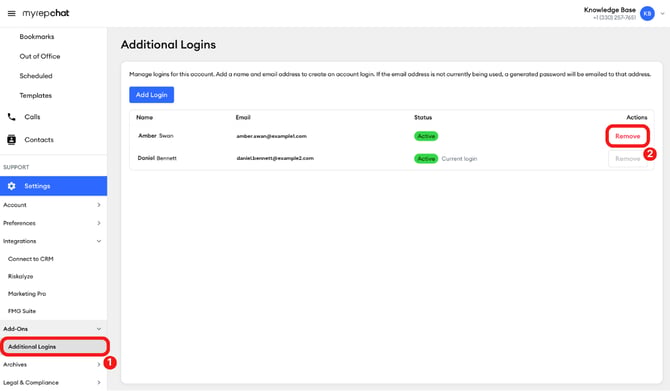This screenshot has width=670, height=391.
Task: Expand the account dropdown arrow beside KB avatar
Action: tap(662, 14)
